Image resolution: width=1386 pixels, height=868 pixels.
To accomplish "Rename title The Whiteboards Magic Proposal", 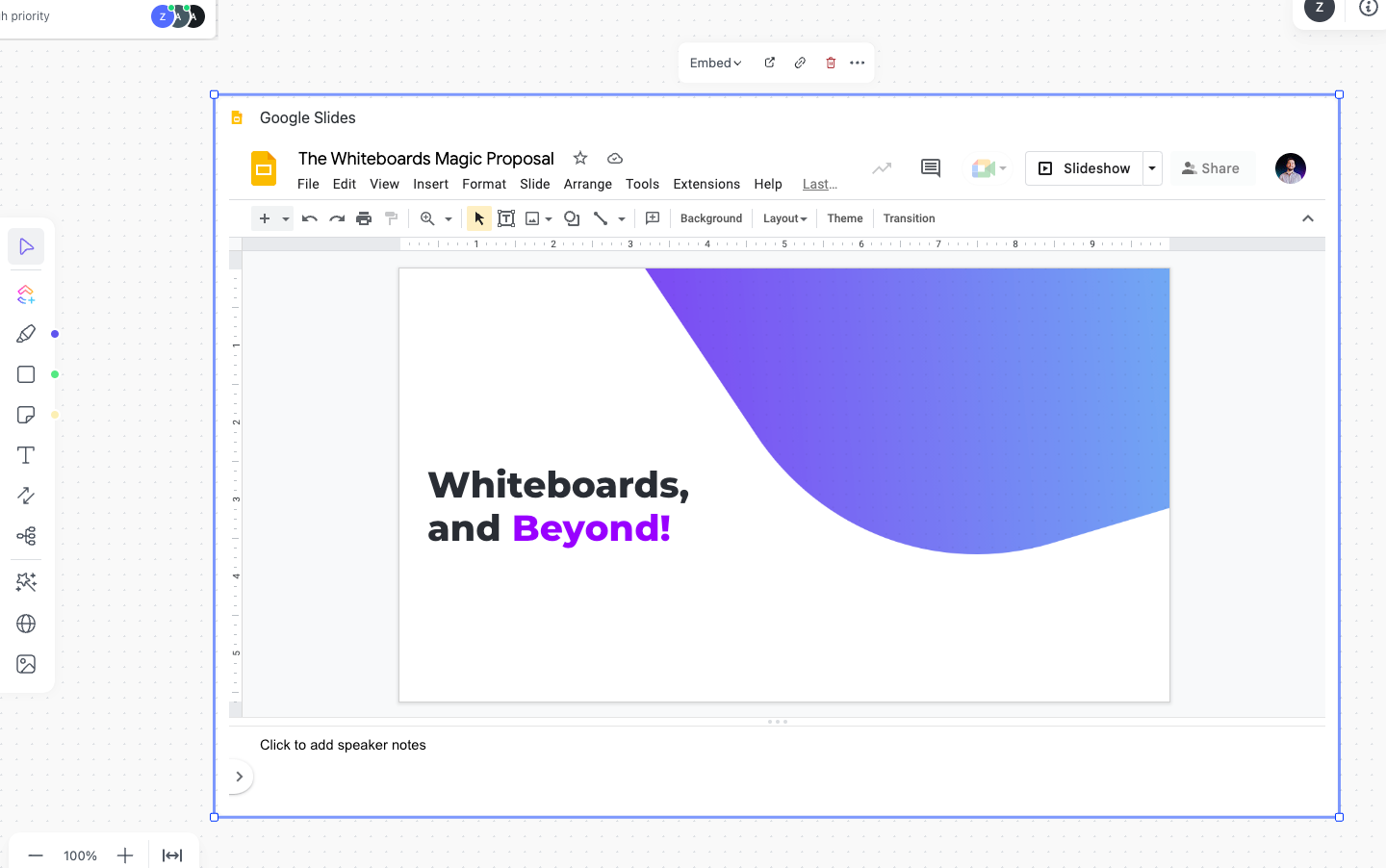I will click(426, 159).
